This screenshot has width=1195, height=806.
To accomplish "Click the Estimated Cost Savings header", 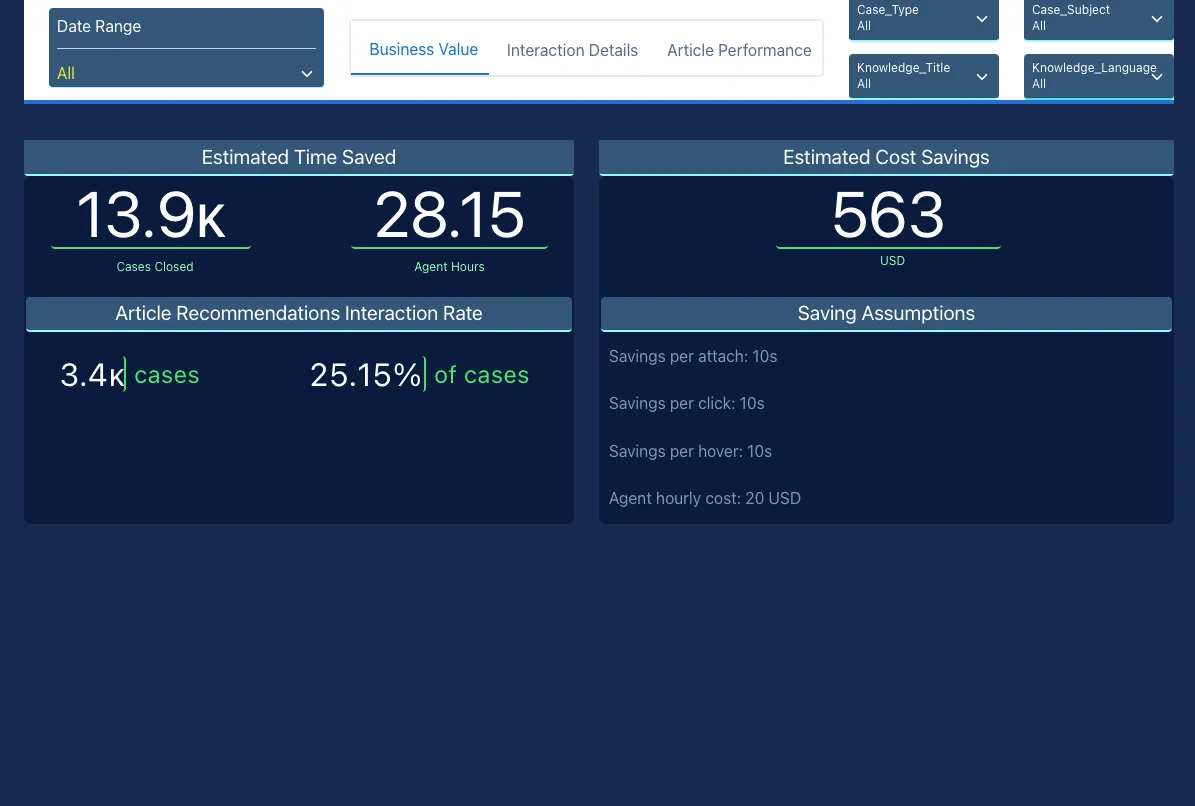I will pos(886,158).
